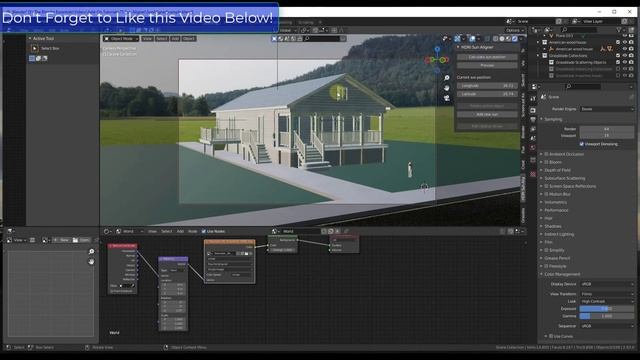Toggle the Viewport Denoising checkbox
640x360 pixels.
[x=582, y=144]
